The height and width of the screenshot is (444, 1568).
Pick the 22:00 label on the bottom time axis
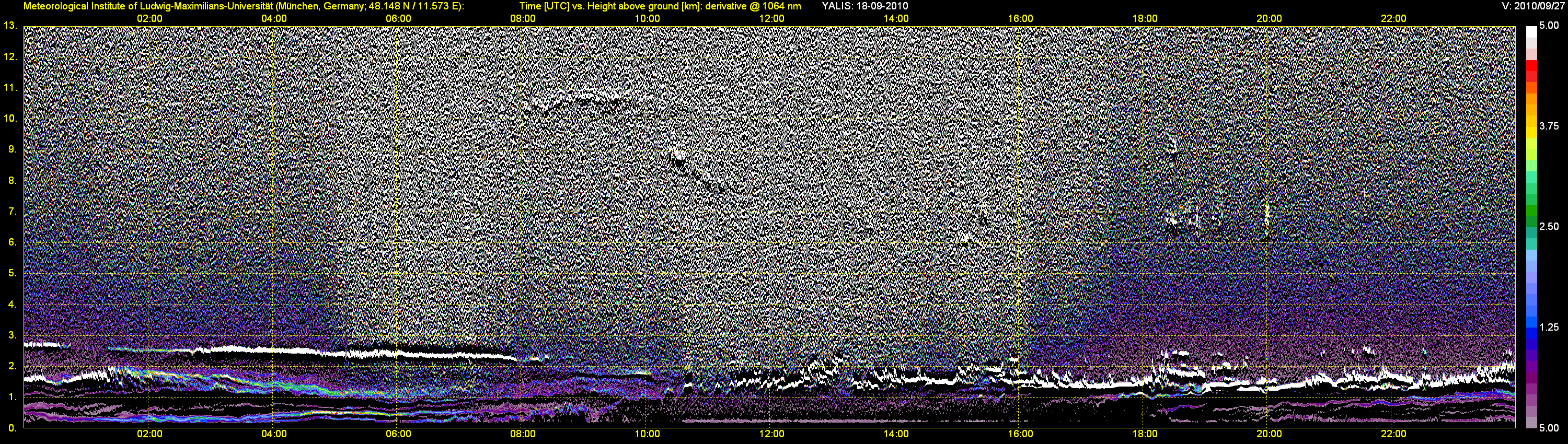[x=1393, y=434]
